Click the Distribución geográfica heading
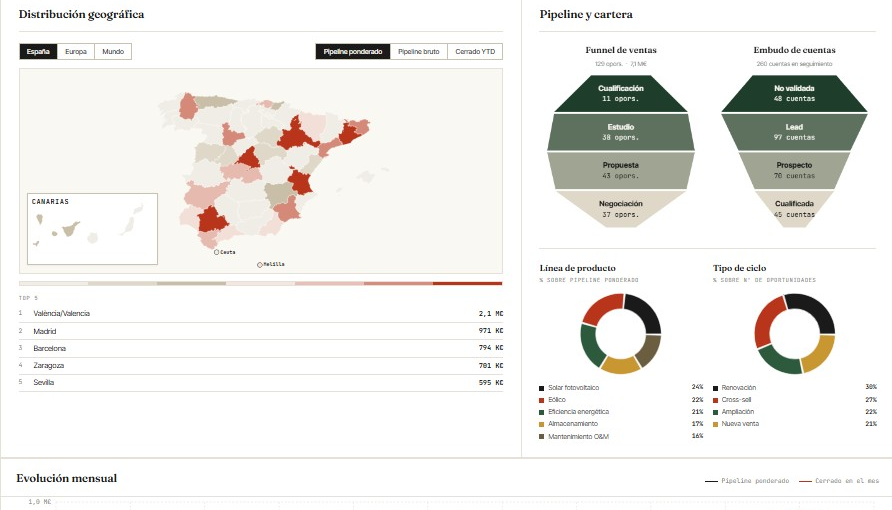 tap(81, 15)
